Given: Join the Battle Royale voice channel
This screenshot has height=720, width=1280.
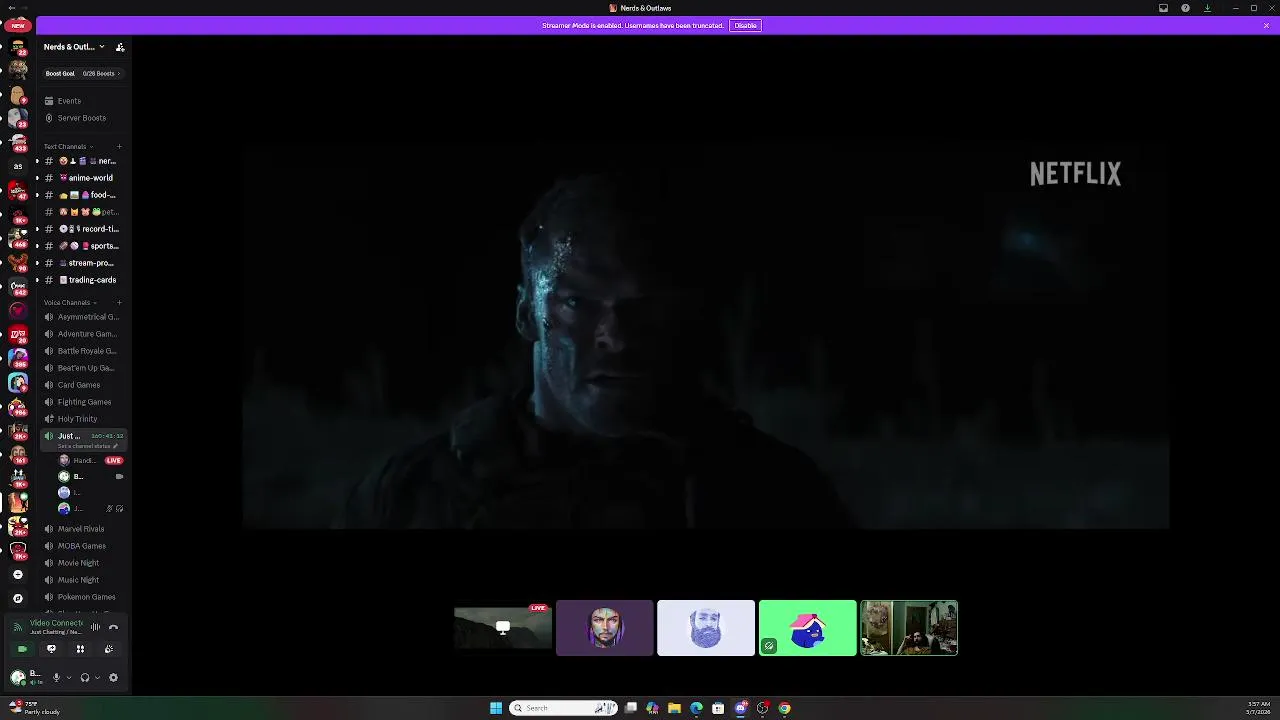Looking at the screenshot, I should pos(83,351).
